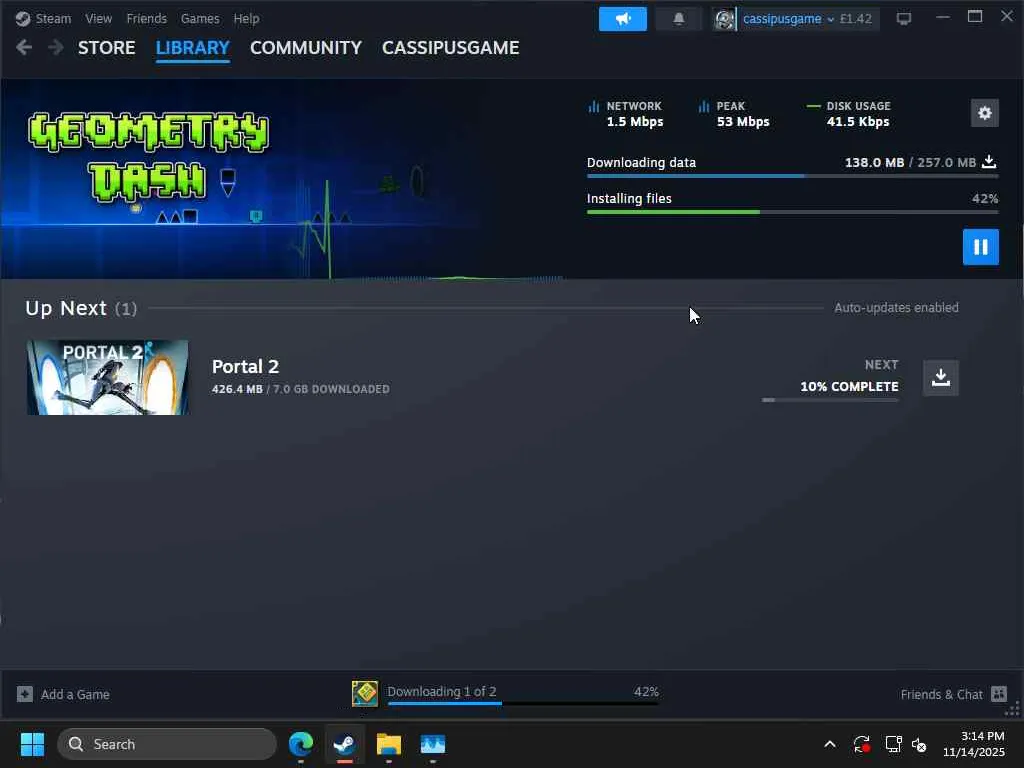Open Friends & Chat
This screenshot has width=1024, height=768.
pyautogui.click(x=941, y=694)
